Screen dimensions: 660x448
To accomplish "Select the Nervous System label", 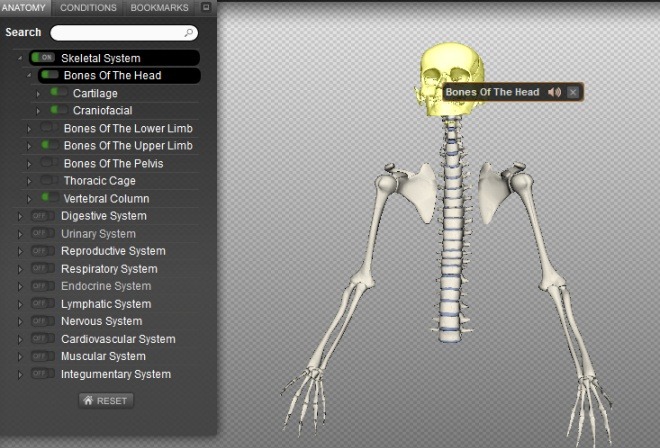I will click(x=101, y=321).
